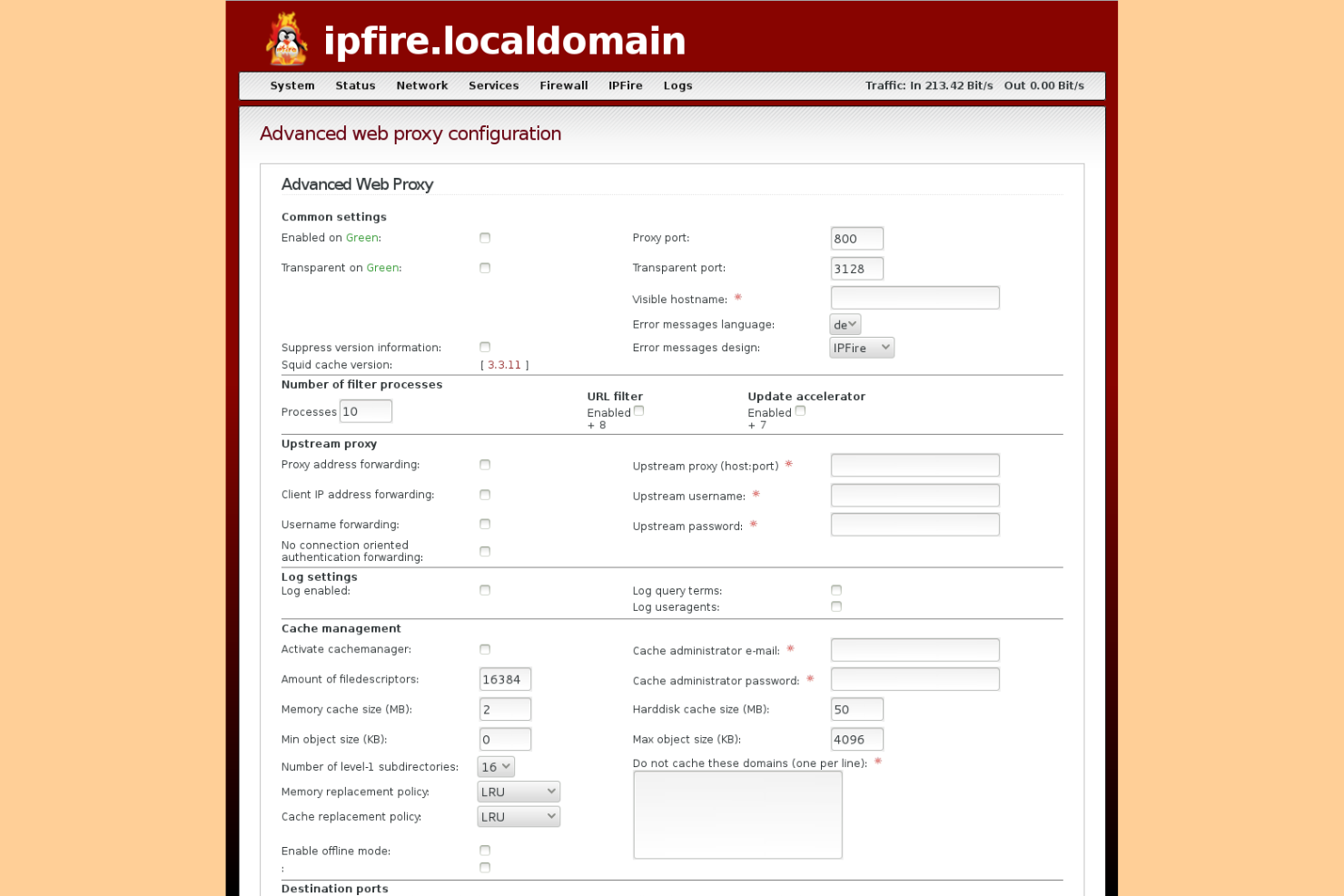
Task: Enable the URL filter
Action: click(x=638, y=410)
